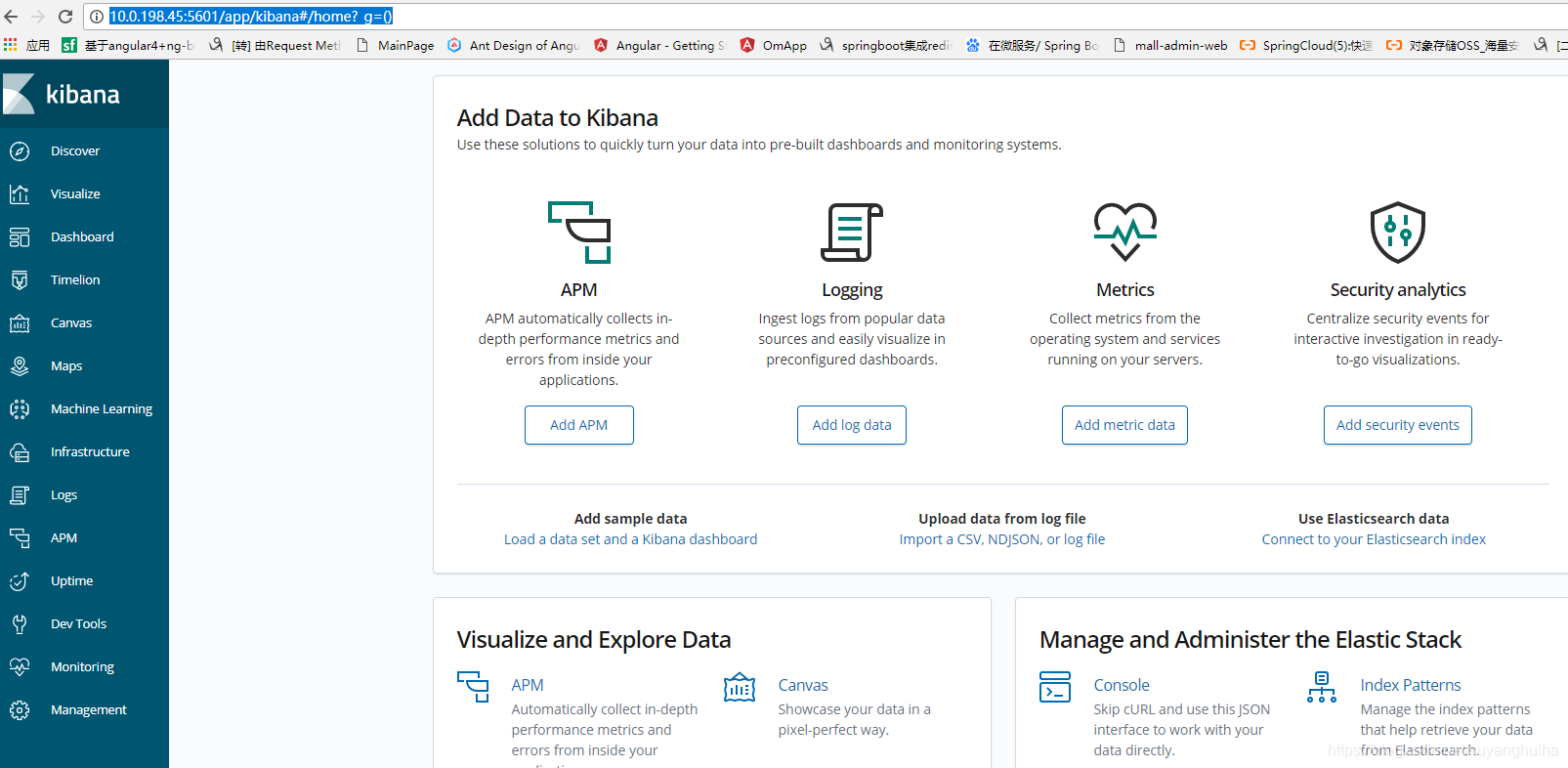Click the large Logging scroll icon
This screenshot has height=768, width=1568.
point(852,233)
